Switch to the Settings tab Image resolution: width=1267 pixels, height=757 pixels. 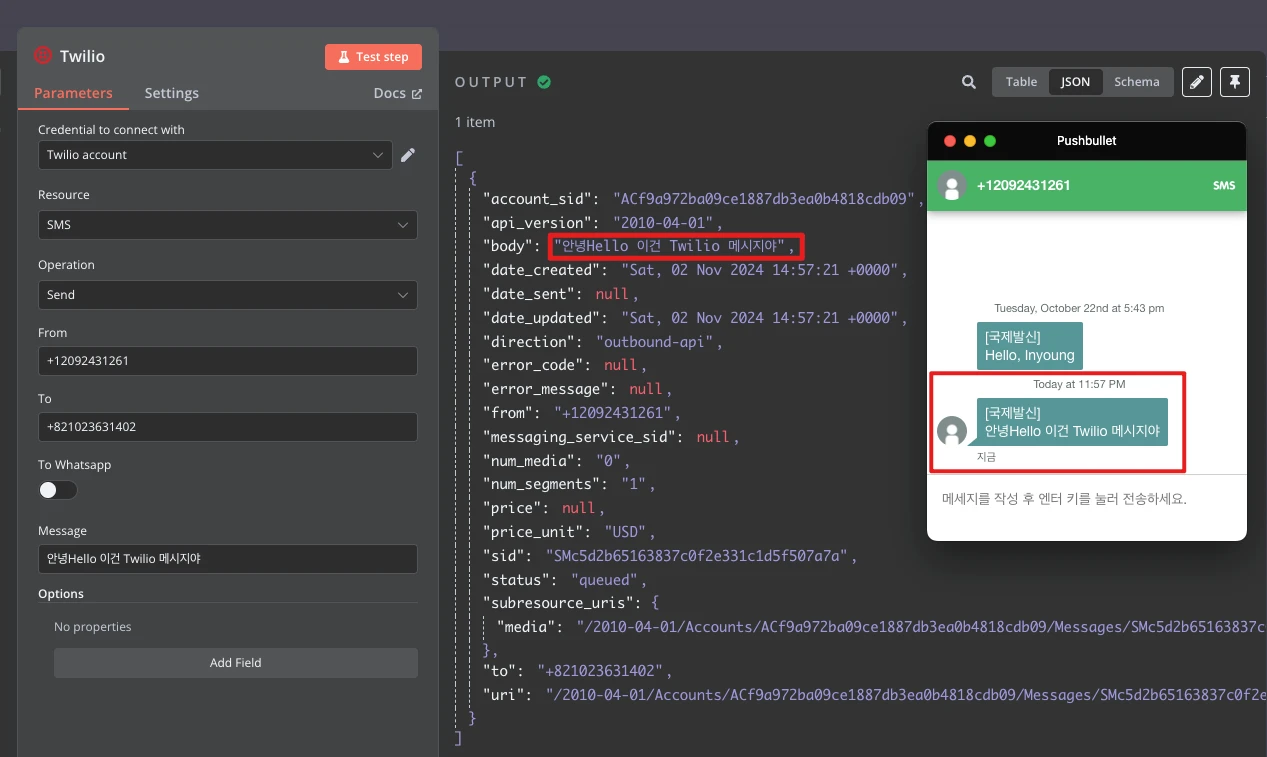tap(172, 93)
